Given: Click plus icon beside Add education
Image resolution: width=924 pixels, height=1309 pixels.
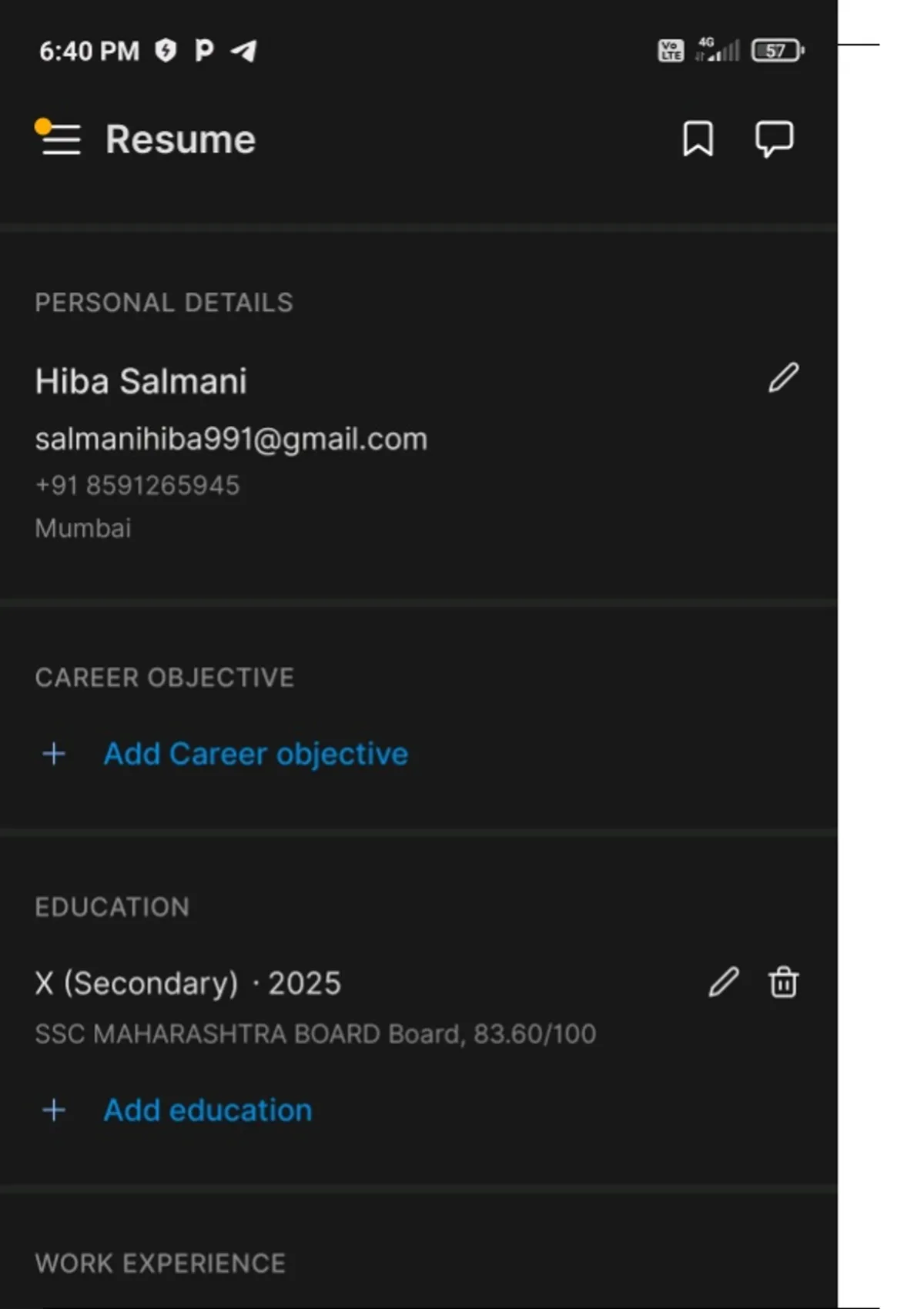Looking at the screenshot, I should pos(54,1110).
